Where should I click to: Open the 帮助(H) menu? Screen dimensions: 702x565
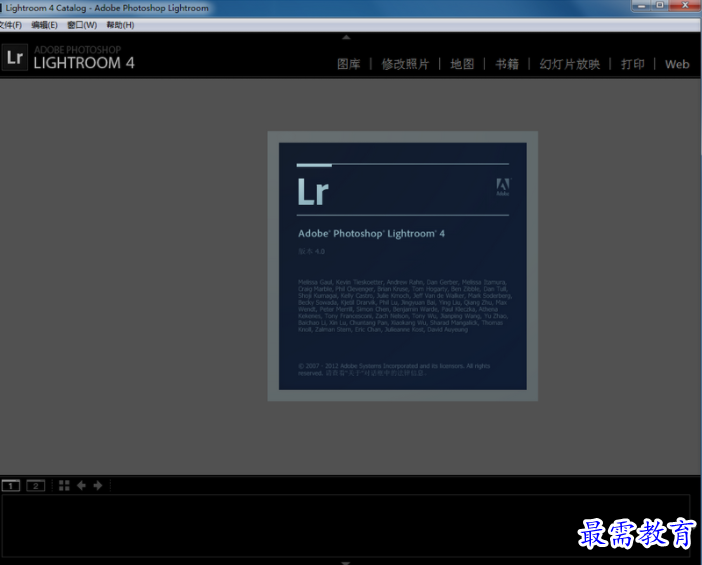click(120, 25)
